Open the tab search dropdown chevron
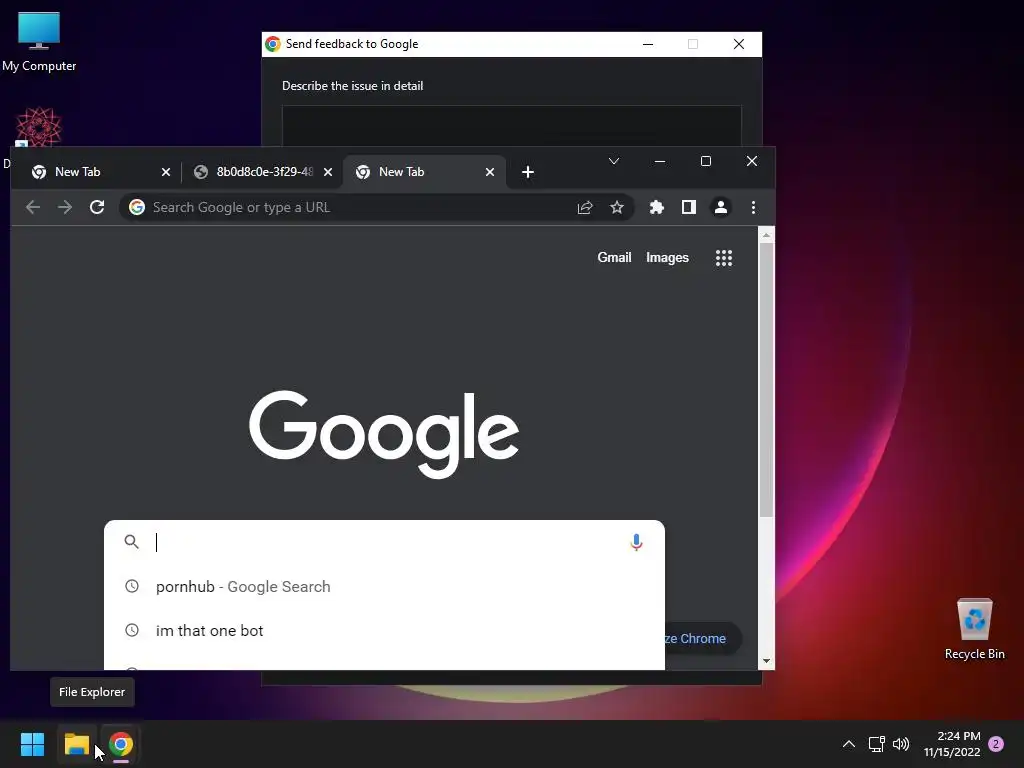1024x768 pixels. (x=614, y=161)
